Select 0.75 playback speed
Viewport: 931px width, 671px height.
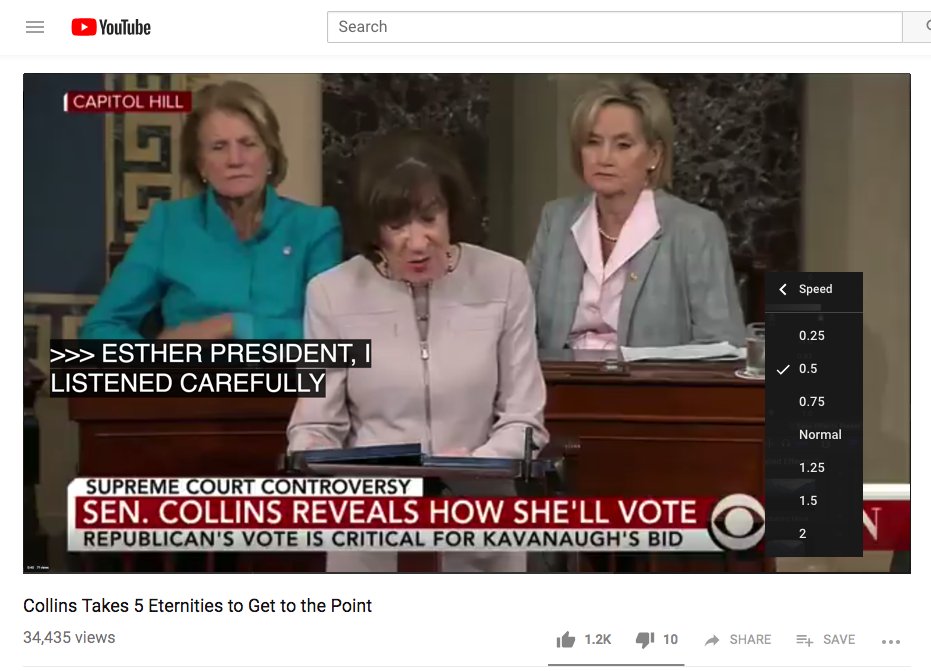coord(813,401)
